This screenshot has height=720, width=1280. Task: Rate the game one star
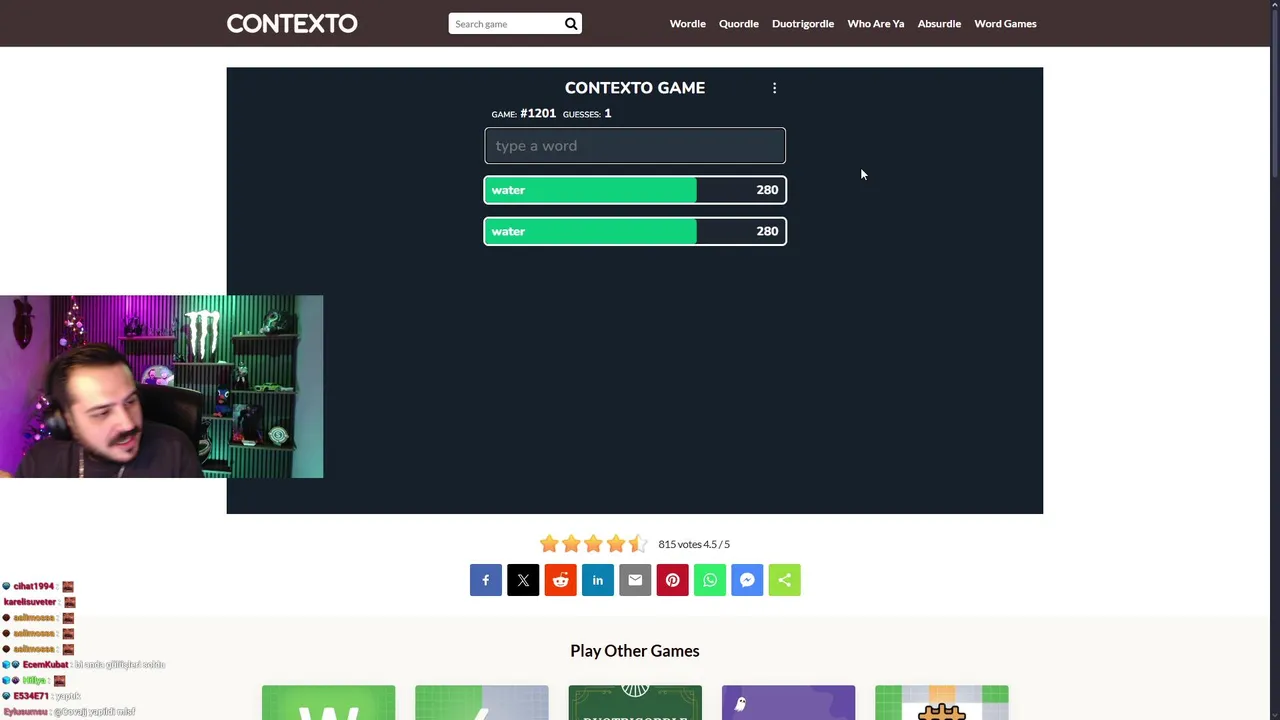(x=549, y=544)
